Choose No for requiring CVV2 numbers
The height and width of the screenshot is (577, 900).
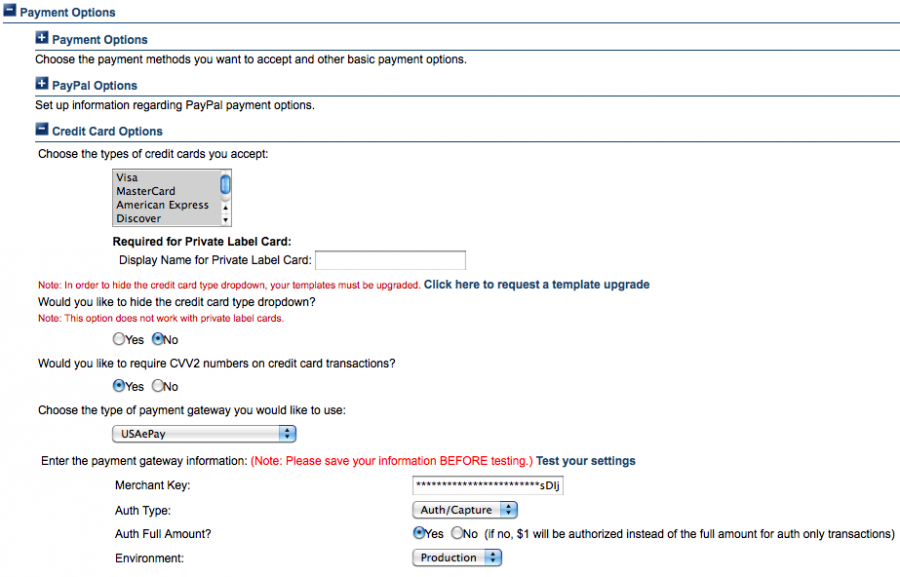point(157,386)
